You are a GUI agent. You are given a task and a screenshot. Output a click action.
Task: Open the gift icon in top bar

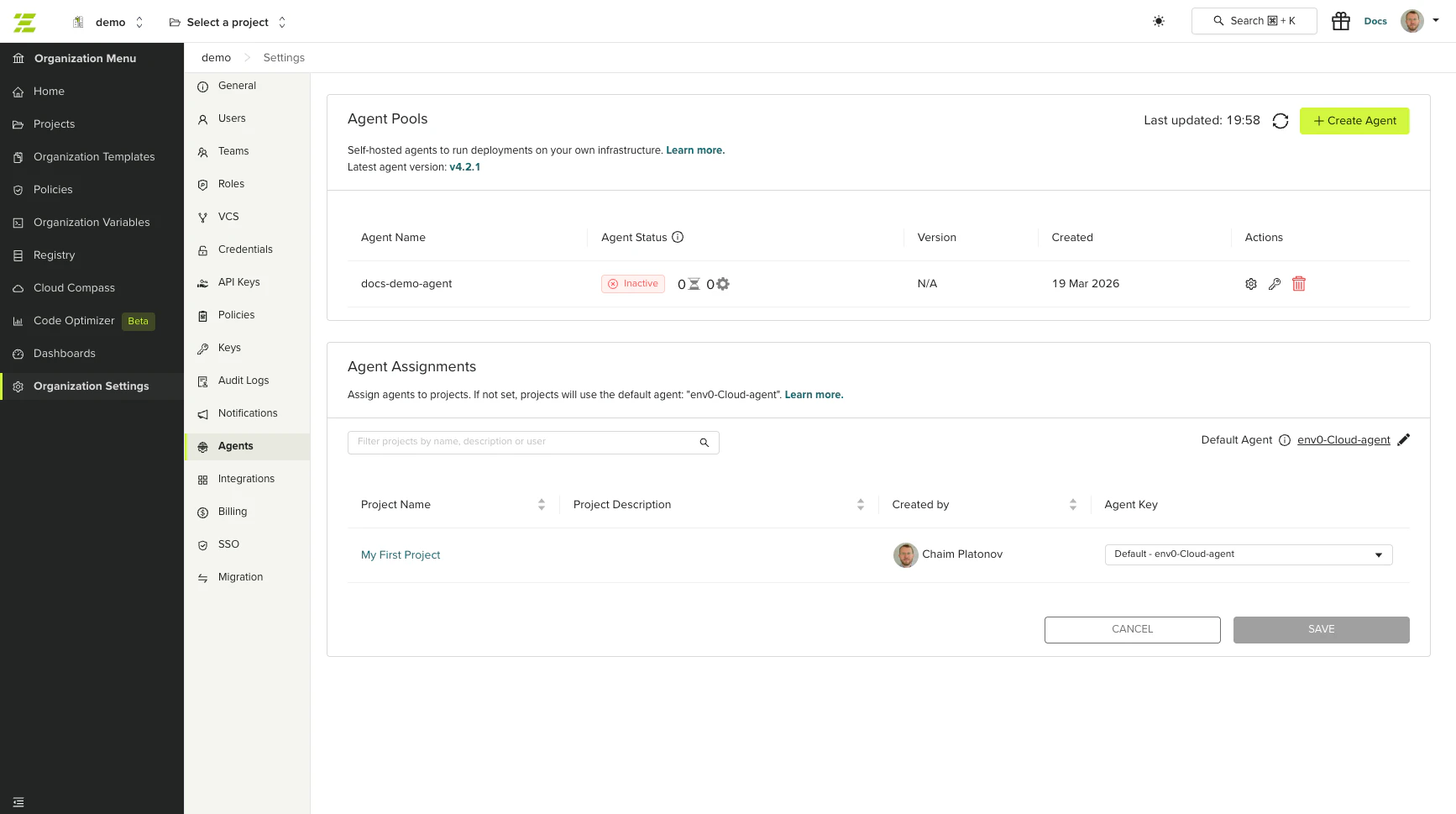(1340, 20)
